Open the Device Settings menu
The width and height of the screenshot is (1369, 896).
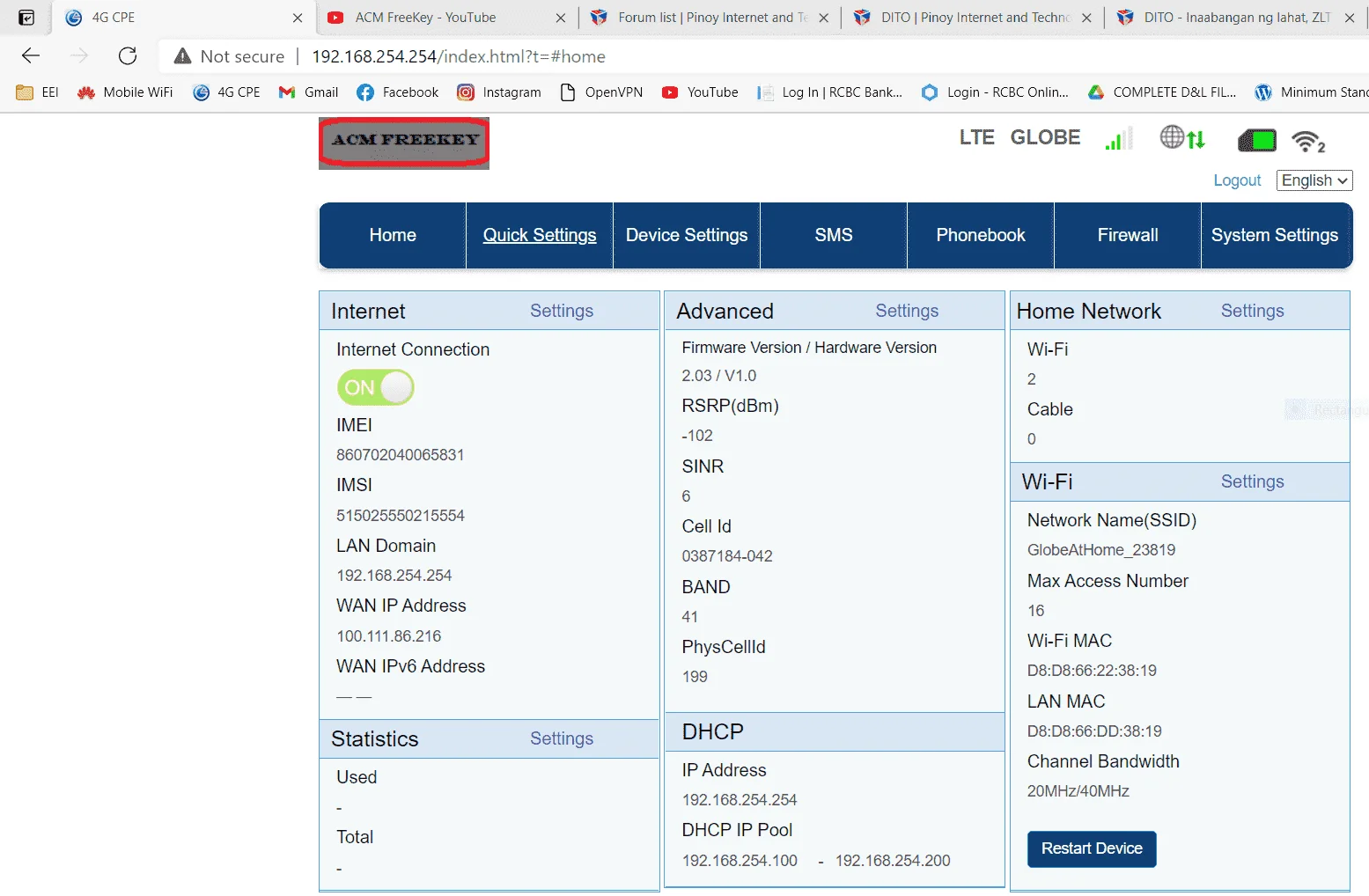[x=687, y=235]
